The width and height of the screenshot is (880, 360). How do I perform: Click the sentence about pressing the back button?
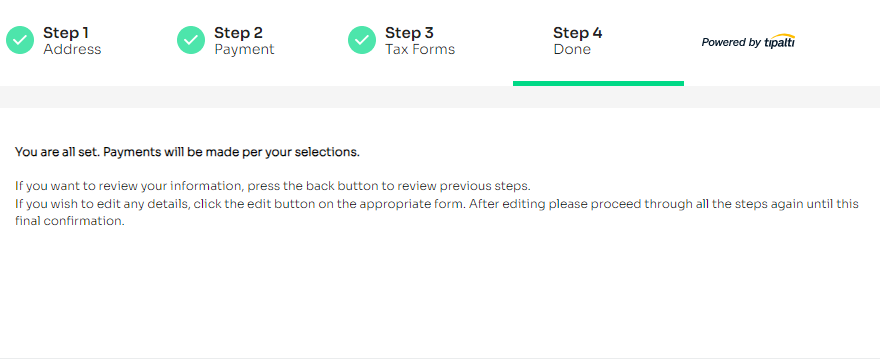tap(273, 186)
